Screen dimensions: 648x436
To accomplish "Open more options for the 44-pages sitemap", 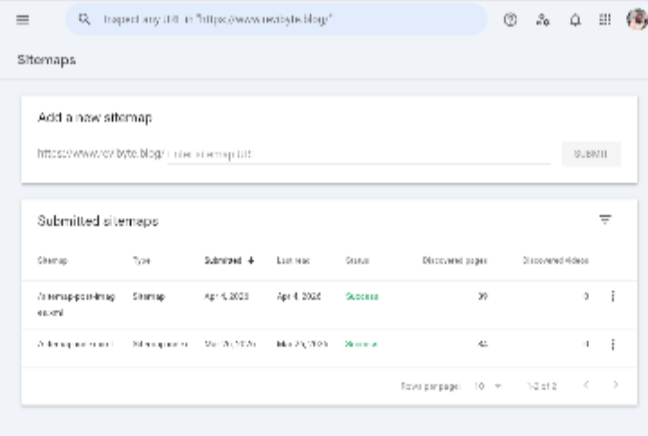I will [x=613, y=344].
